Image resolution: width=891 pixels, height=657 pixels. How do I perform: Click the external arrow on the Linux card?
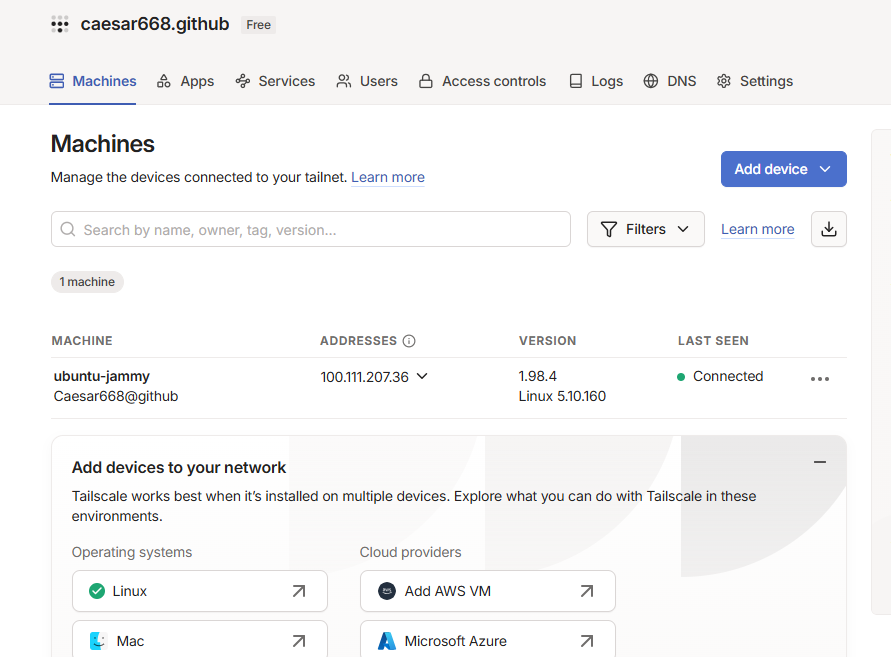(299, 591)
